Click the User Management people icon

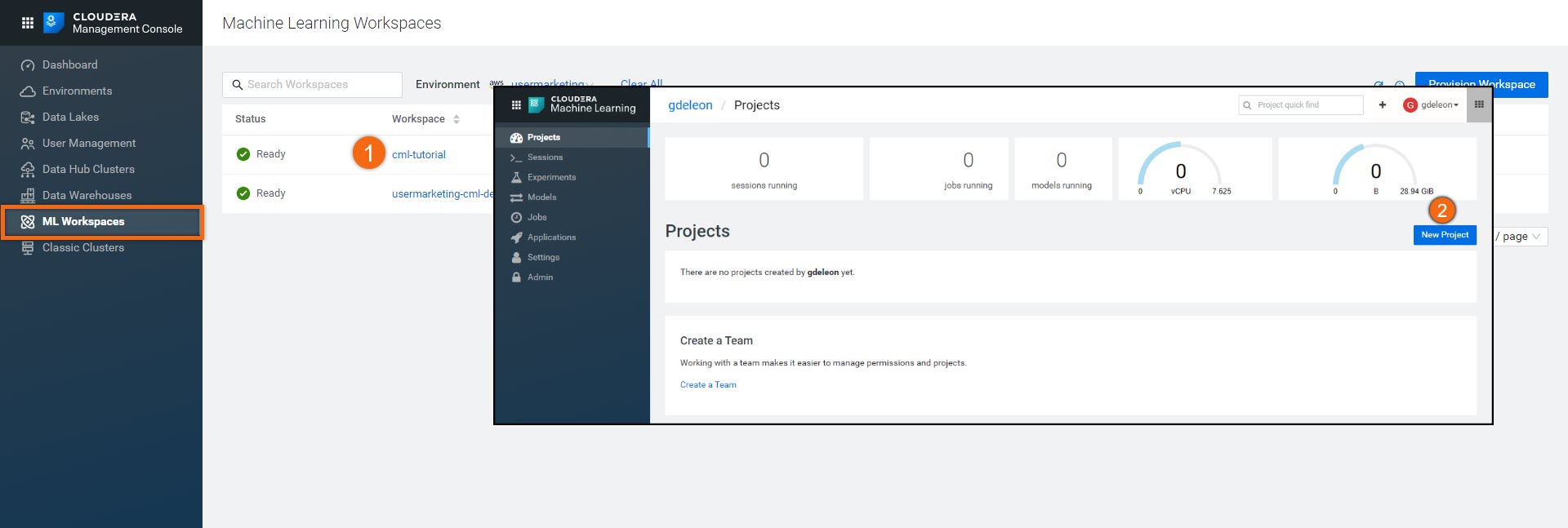pos(28,144)
